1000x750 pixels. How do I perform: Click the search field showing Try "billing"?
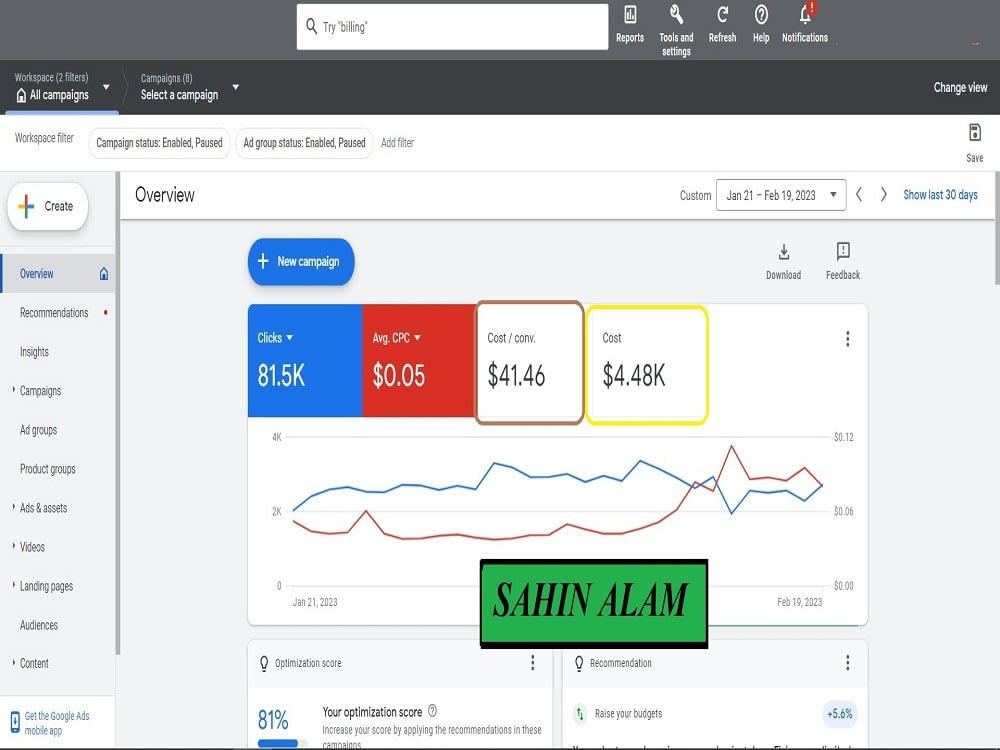tap(452, 27)
